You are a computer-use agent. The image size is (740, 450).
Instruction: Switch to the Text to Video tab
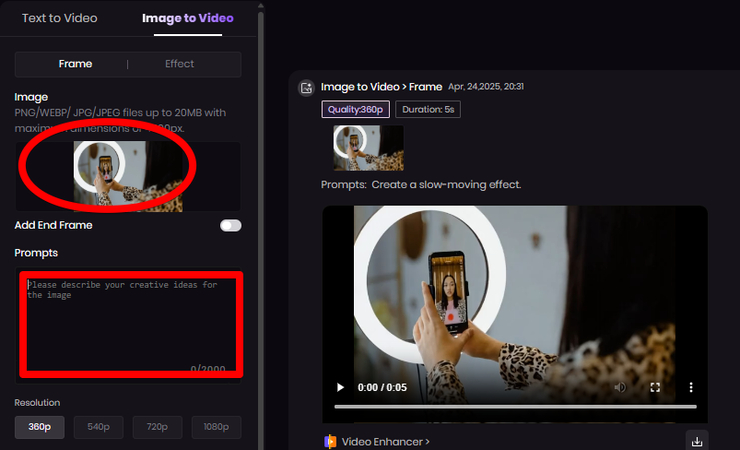pyautogui.click(x=59, y=18)
